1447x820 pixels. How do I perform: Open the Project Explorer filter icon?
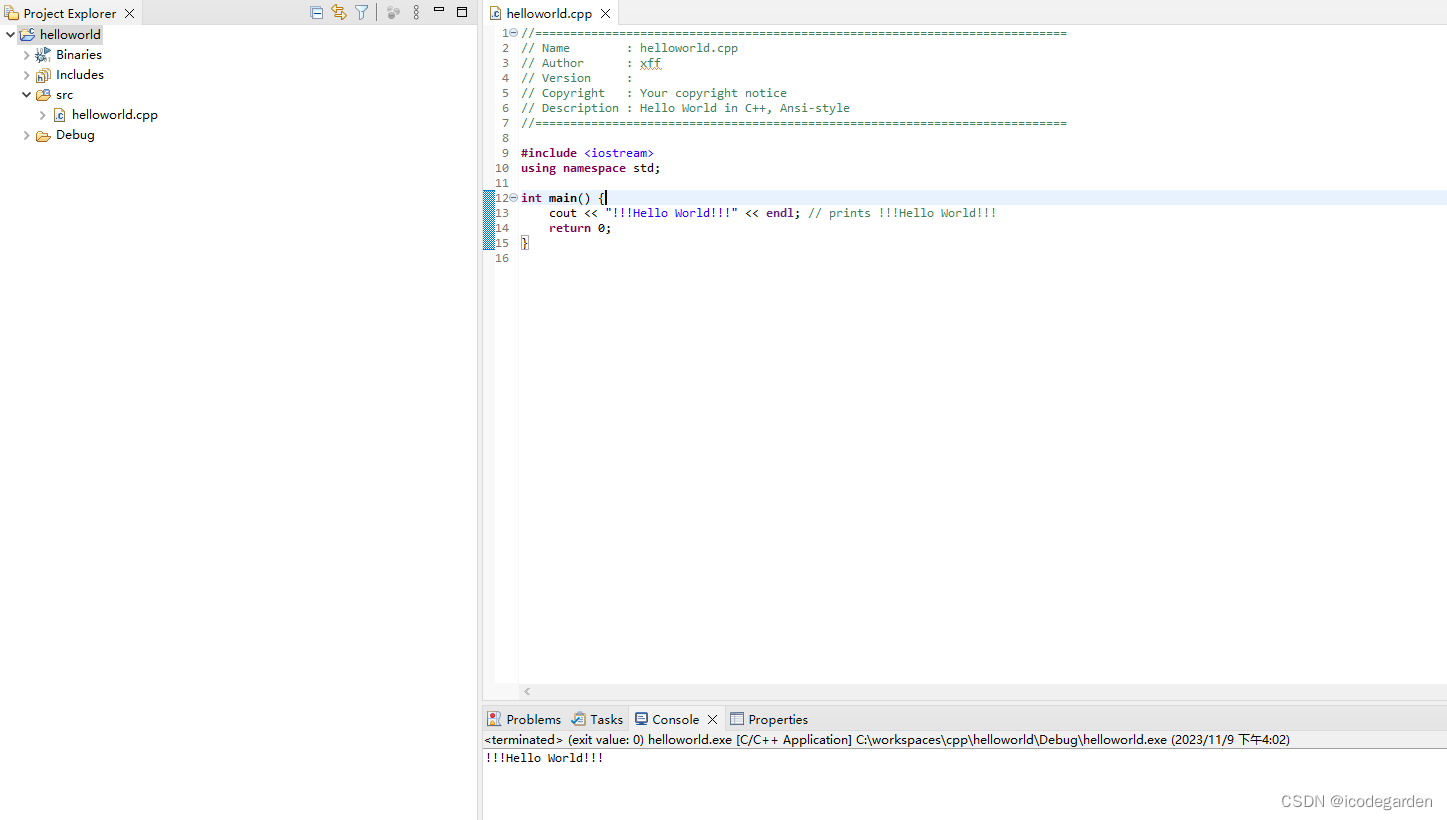[x=362, y=13]
